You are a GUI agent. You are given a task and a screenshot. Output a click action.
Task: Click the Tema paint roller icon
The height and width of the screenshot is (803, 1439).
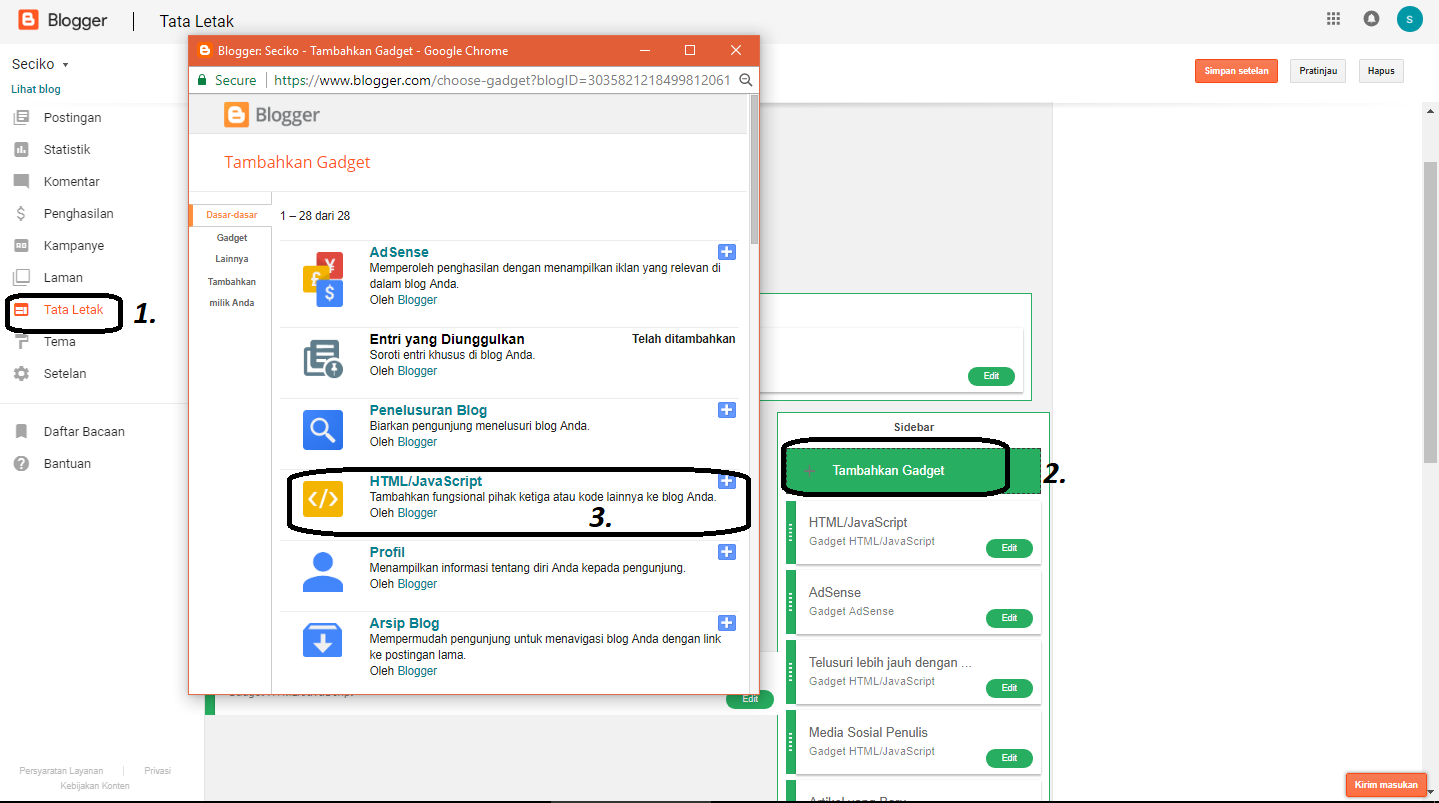click(x=21, y=341)
